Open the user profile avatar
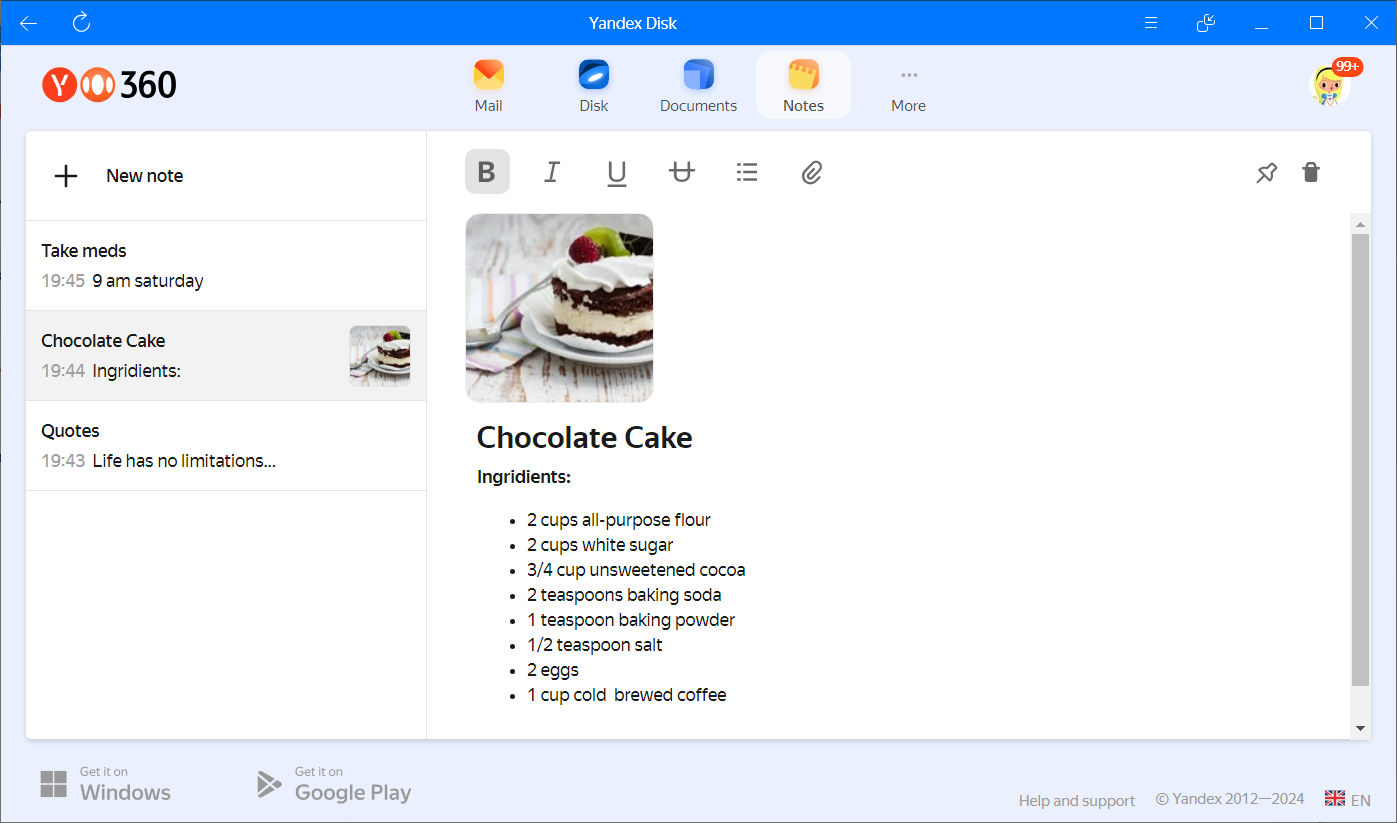Image resolution: width=1397 pixels, height=823 pixels. pos(1330,86)
